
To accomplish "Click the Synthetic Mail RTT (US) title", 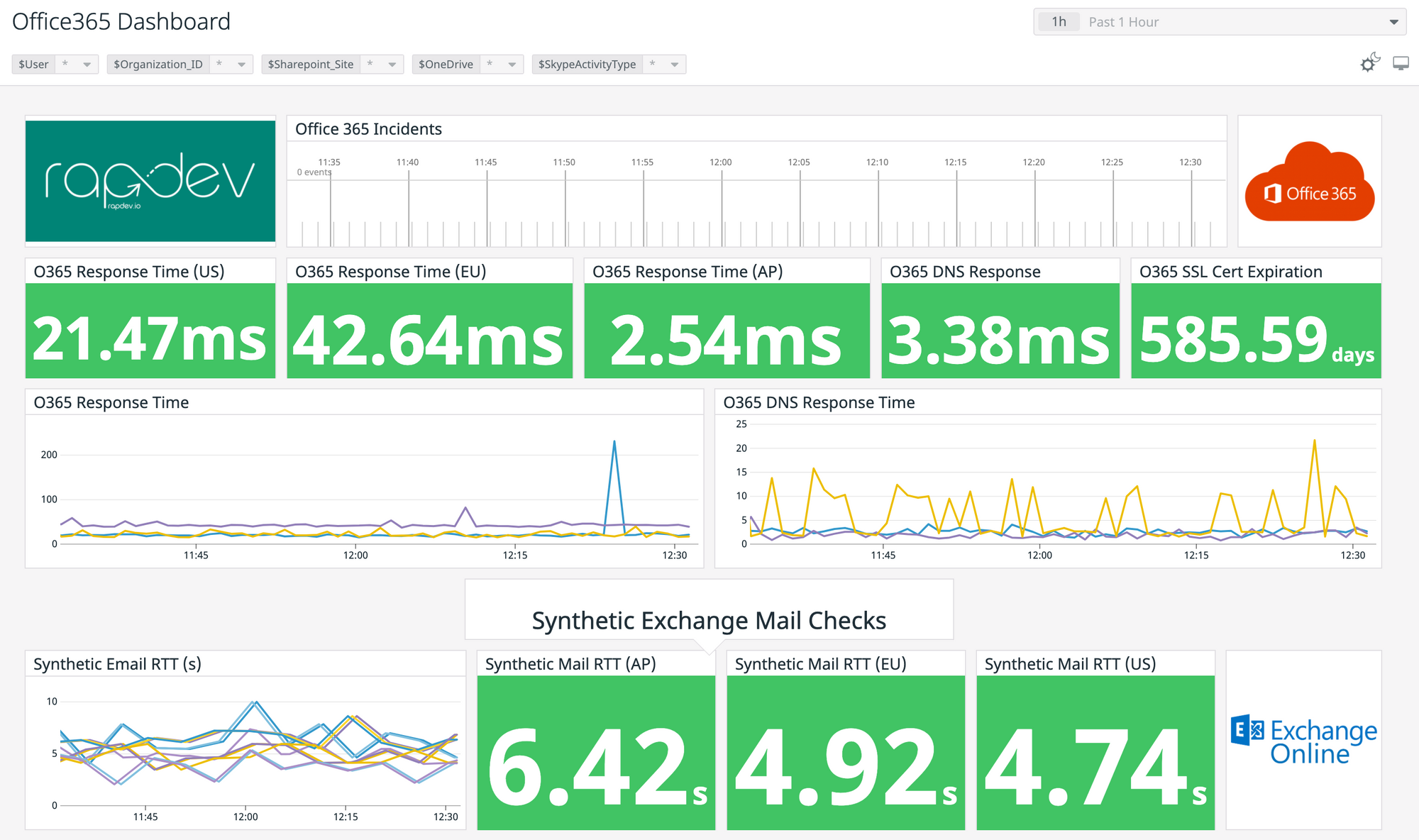I will click(1071, 664).
